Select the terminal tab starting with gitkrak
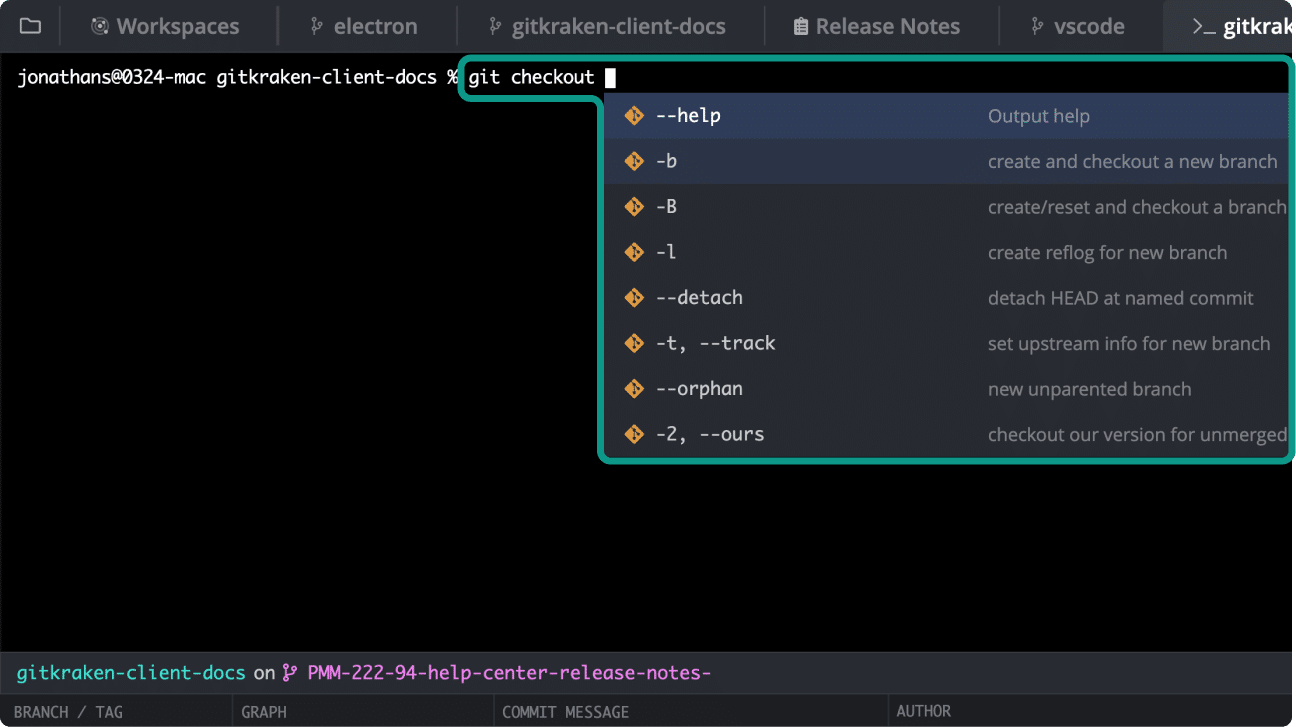 [1230, 26]
